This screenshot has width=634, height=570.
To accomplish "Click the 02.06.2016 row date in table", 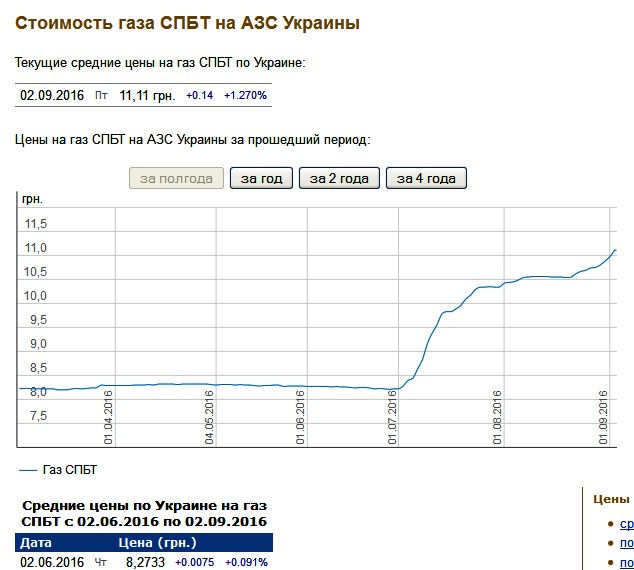I will 53,563.
